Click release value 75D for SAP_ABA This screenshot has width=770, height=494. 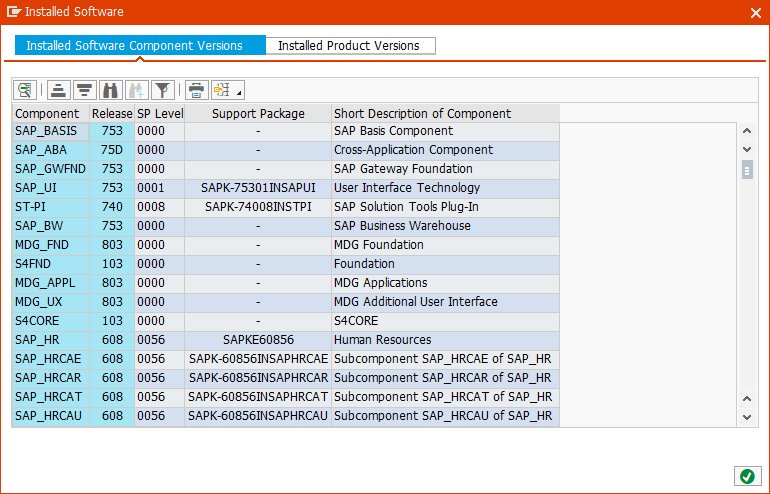coord(112,150)
